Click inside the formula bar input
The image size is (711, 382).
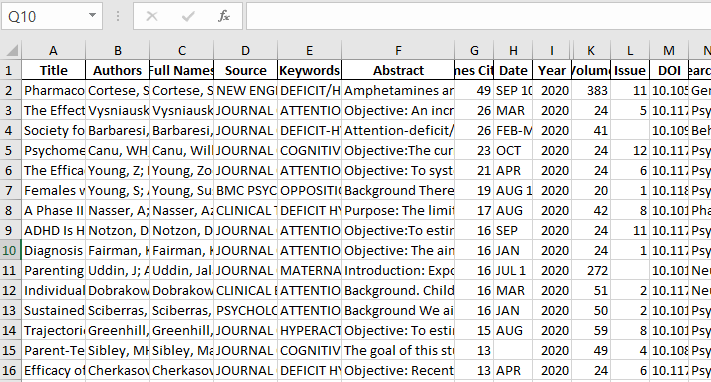pos(478,16)
